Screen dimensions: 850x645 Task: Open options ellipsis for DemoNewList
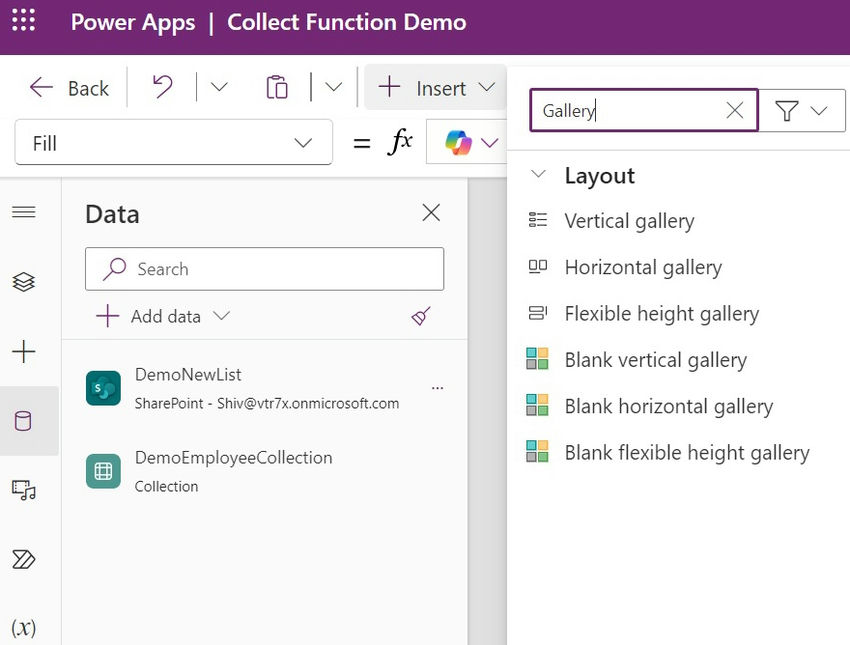[x=437, y=388]
